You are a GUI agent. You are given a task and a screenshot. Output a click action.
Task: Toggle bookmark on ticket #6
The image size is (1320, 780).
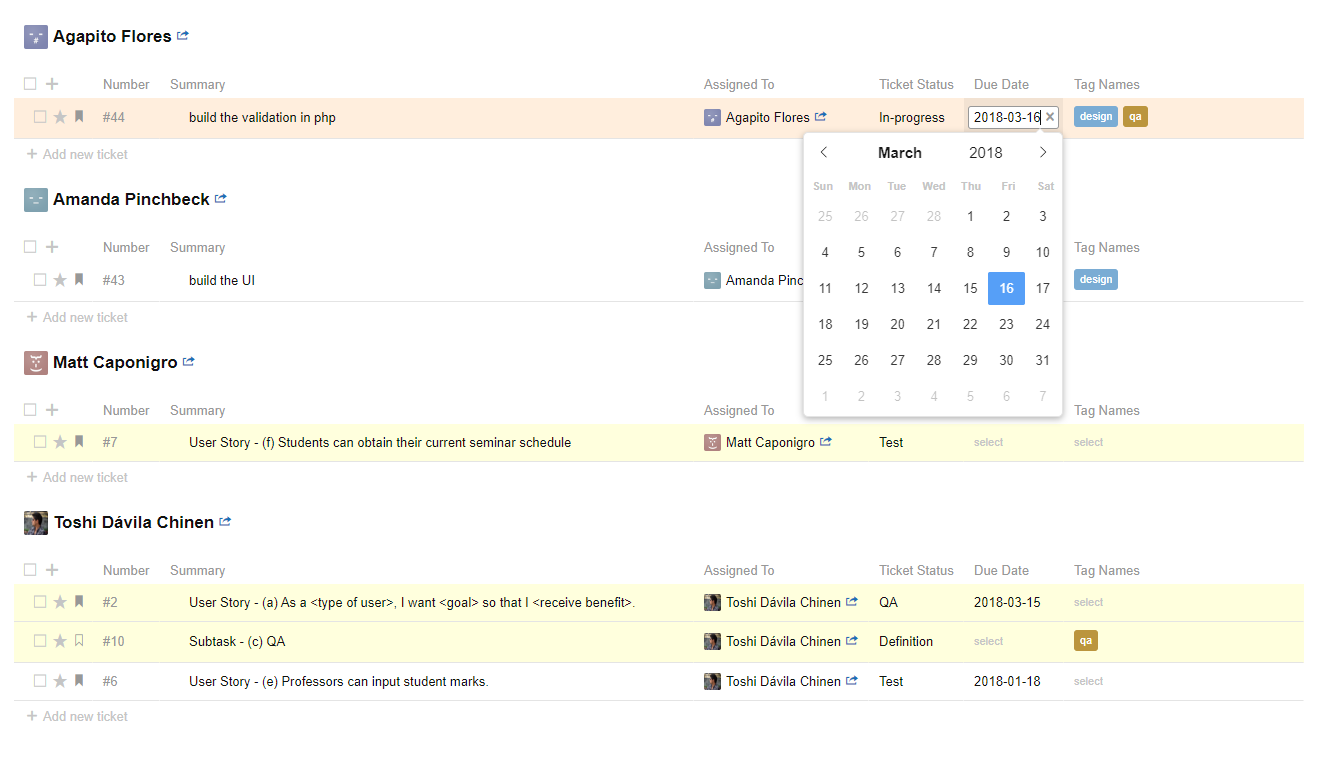[79, 681]
